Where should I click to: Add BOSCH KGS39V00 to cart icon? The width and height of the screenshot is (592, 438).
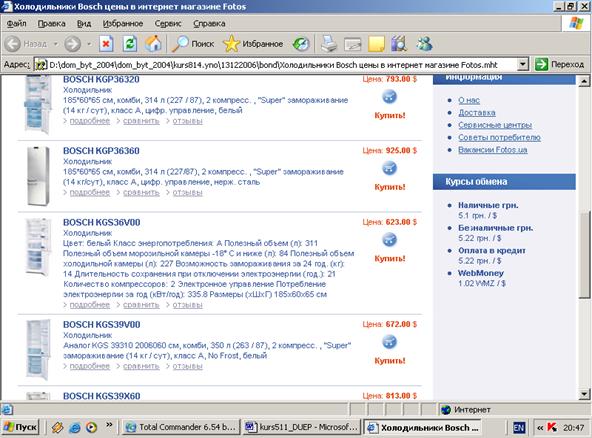point(389,342)
